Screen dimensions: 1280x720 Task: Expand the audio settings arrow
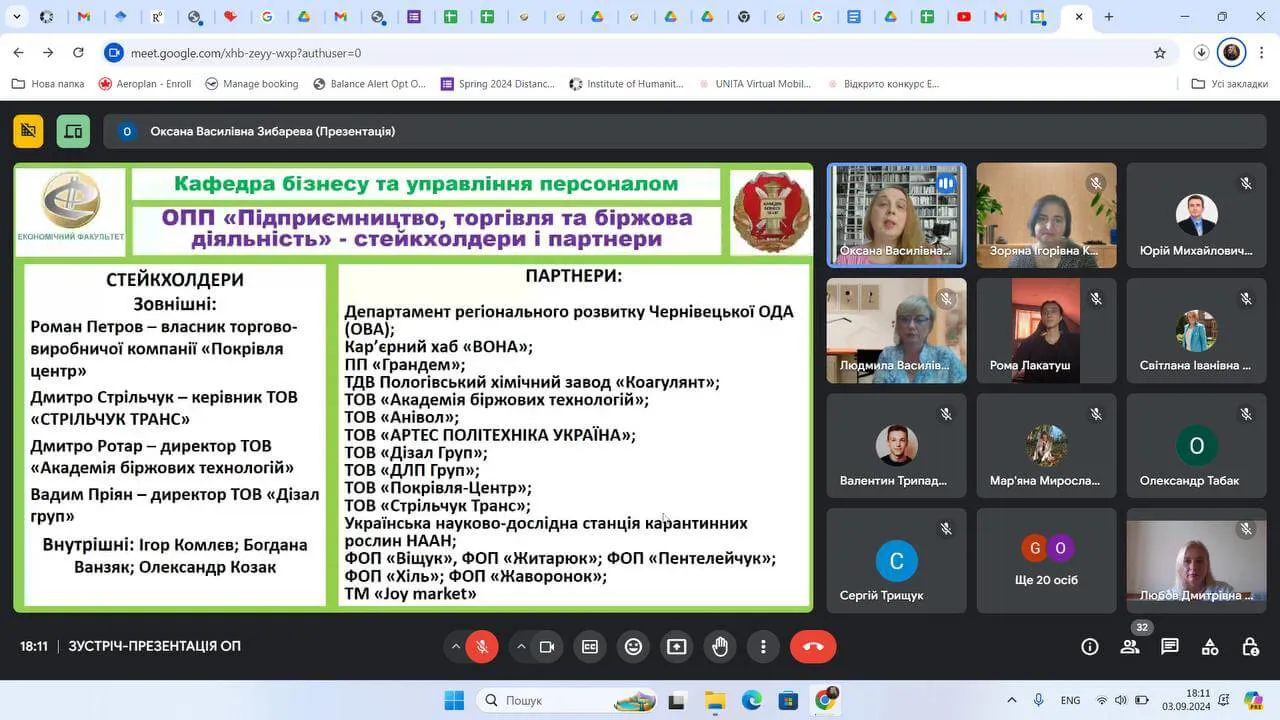coord(456,647)
